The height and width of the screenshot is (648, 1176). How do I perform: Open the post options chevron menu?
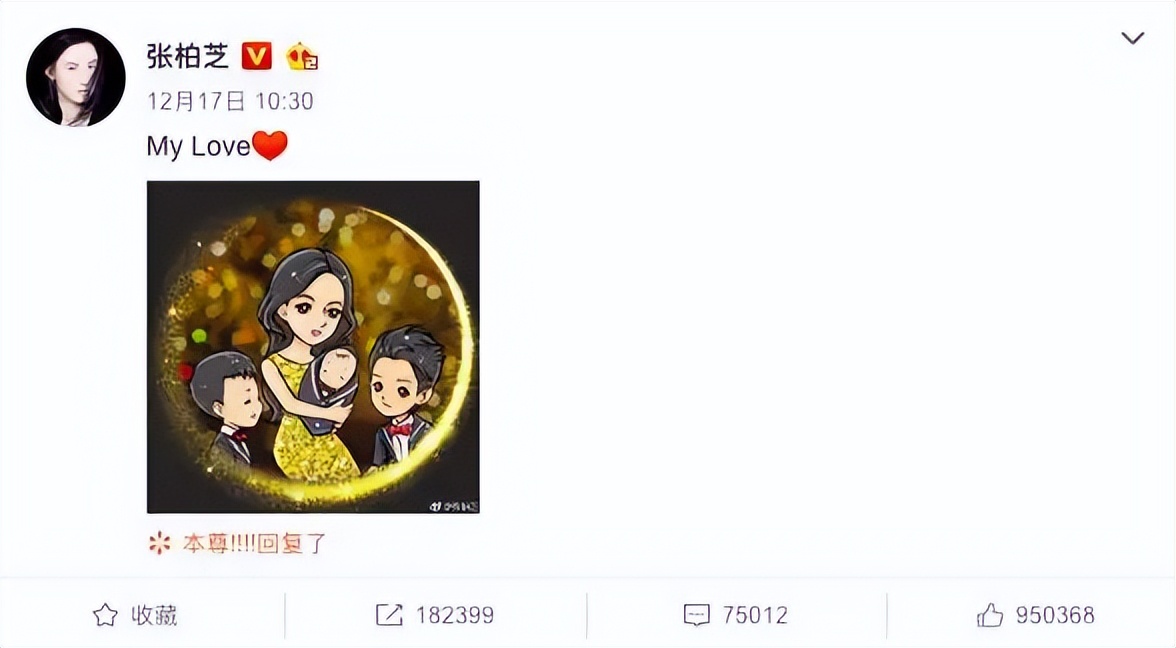1132,38
